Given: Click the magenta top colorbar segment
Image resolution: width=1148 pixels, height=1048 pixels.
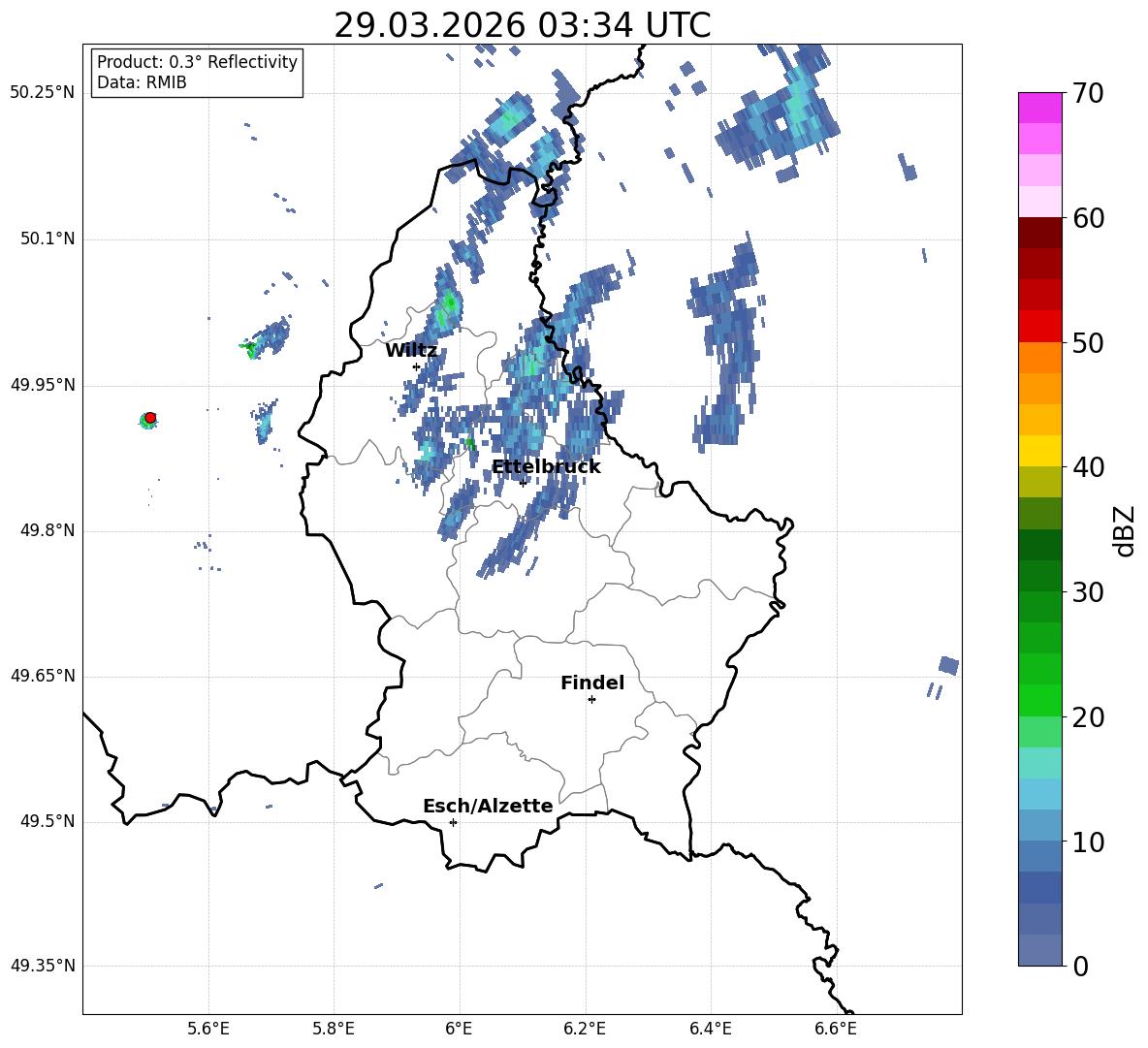Looking at the screenshot, I should pos(1039,109).
